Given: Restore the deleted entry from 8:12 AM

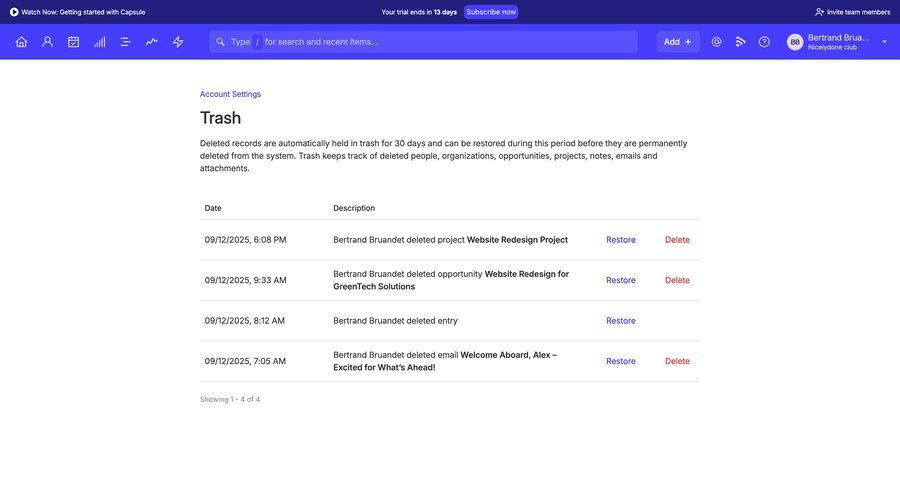Looking at the screenshot, I should [x=620, y=321].
